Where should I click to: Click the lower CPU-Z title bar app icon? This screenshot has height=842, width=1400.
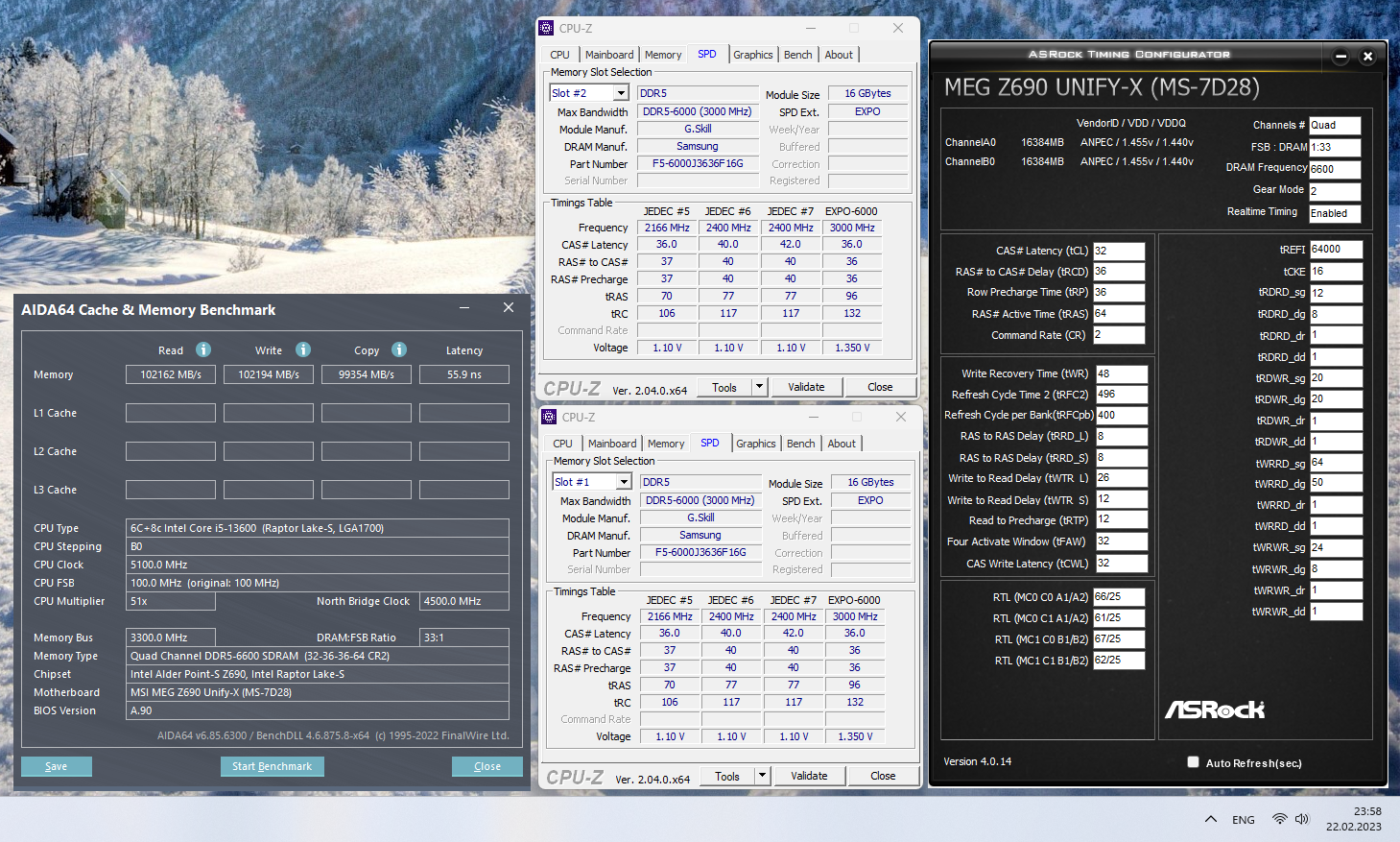tap(549, 417)
